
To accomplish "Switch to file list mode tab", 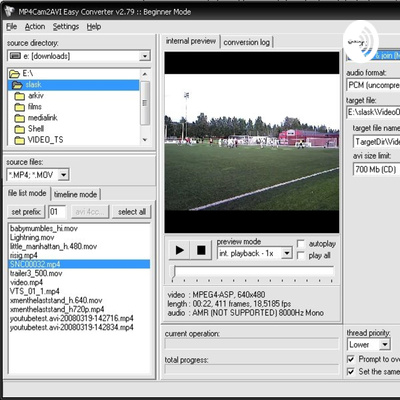I will [x=27, y=193].
